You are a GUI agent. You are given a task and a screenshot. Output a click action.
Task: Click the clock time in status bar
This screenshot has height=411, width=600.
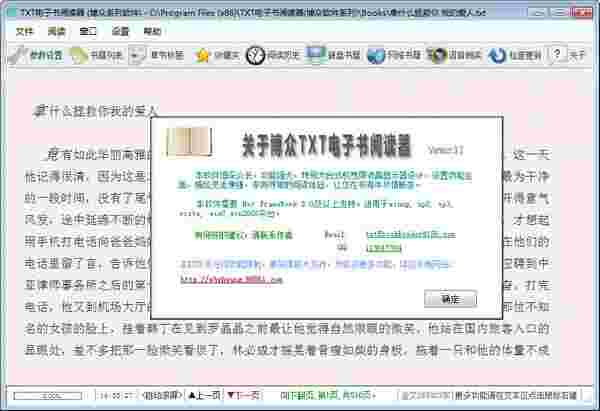(116, 396)
